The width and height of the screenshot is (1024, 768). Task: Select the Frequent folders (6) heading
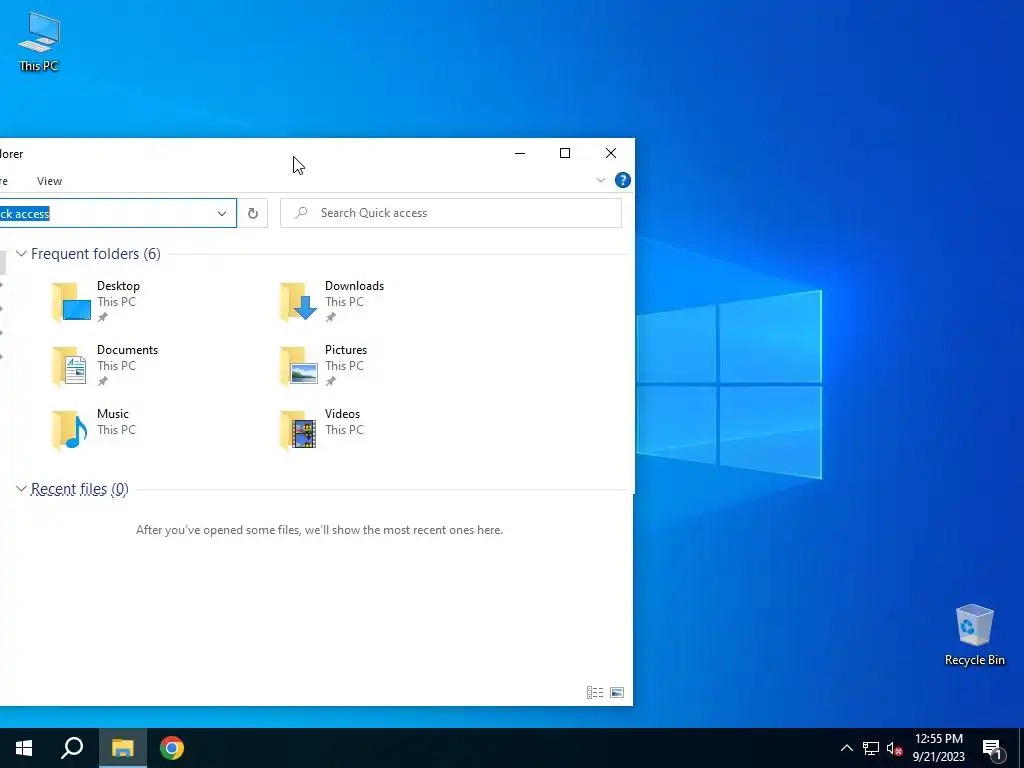coord(96,253)
